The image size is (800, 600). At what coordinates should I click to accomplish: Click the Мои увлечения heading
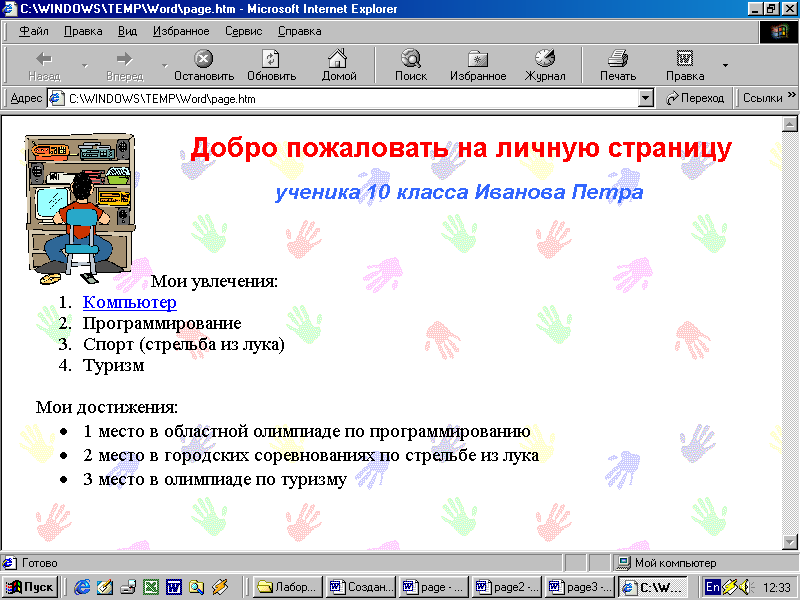[x=214, y=281]
